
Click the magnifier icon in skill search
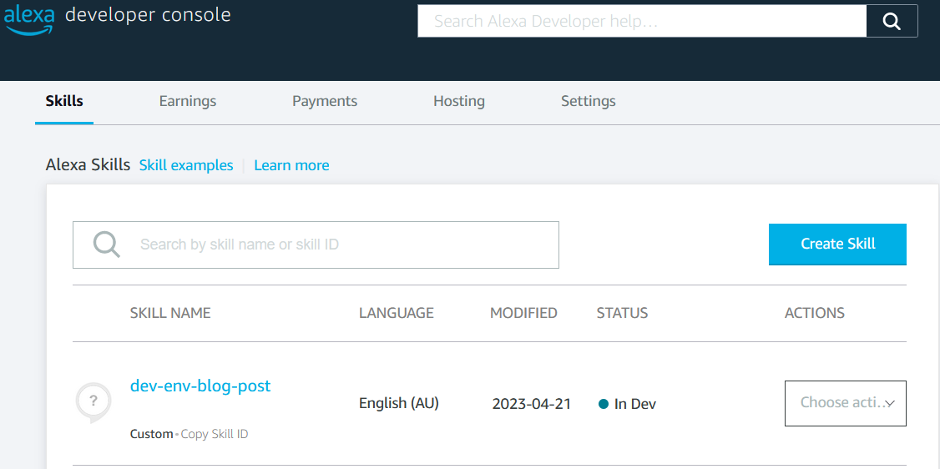[x=106, y=244]
